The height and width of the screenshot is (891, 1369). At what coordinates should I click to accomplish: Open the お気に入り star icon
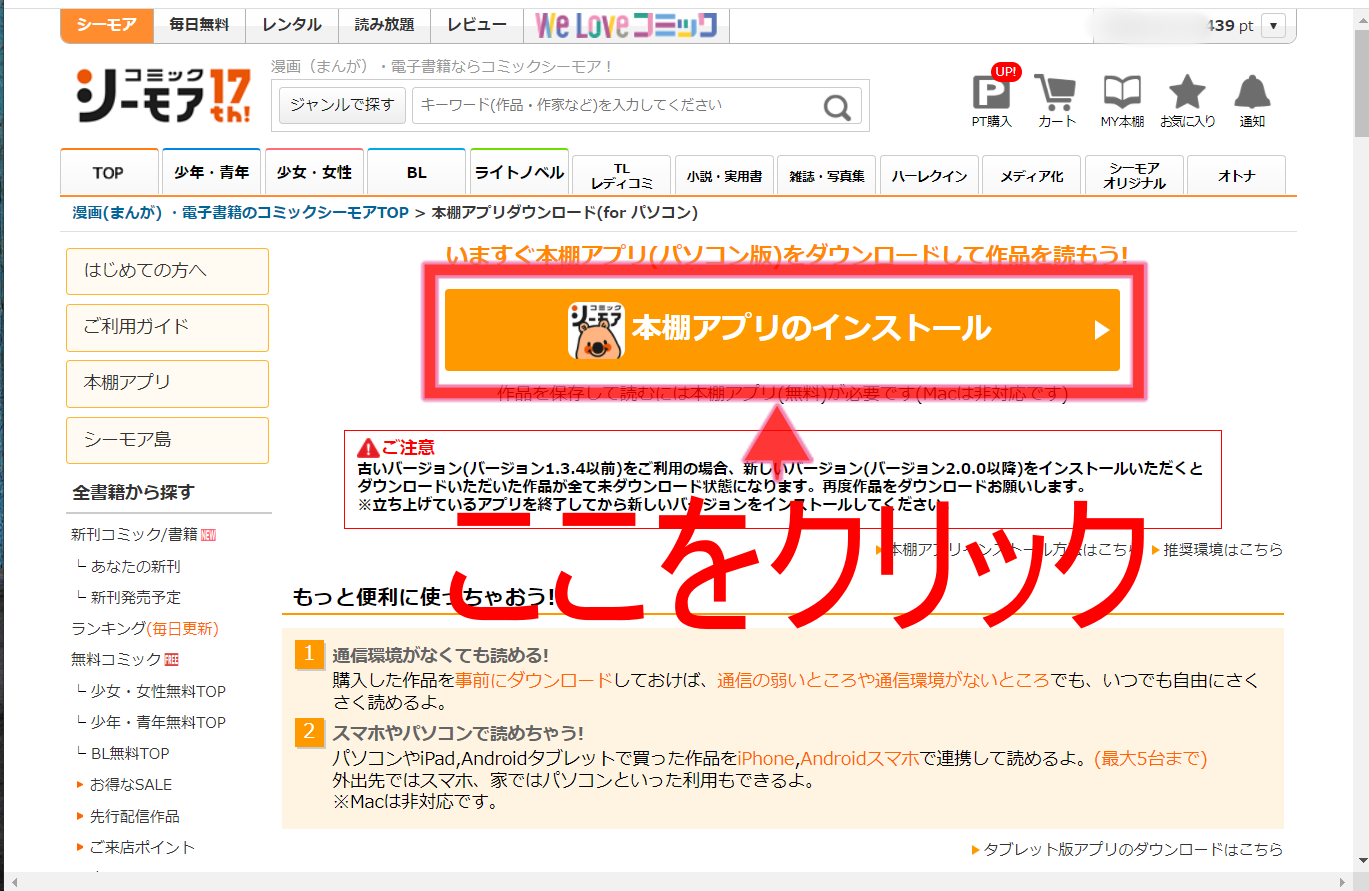pyautogui.click(x=1187, y=100)
